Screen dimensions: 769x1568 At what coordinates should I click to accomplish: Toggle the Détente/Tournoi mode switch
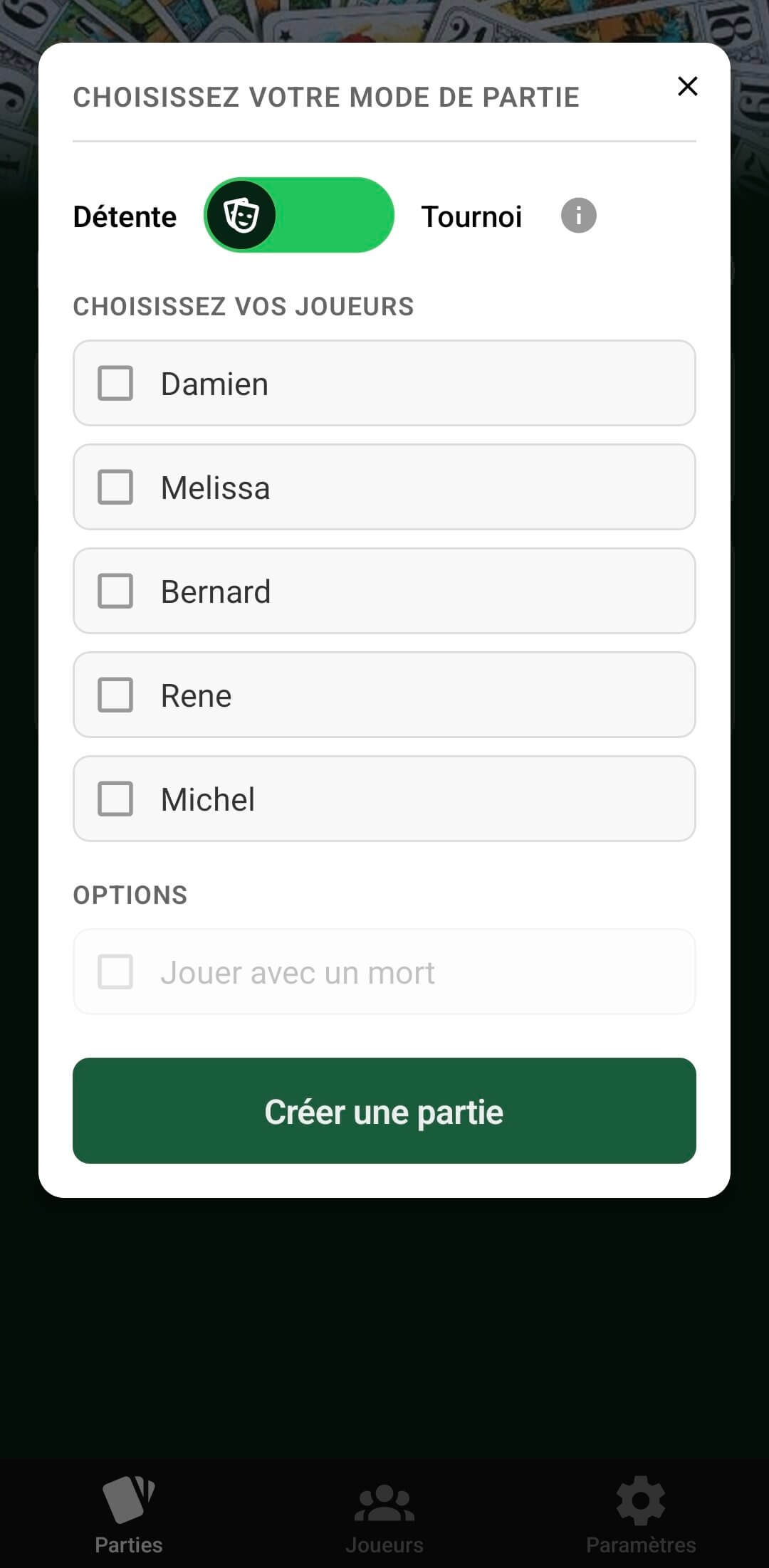299,215
